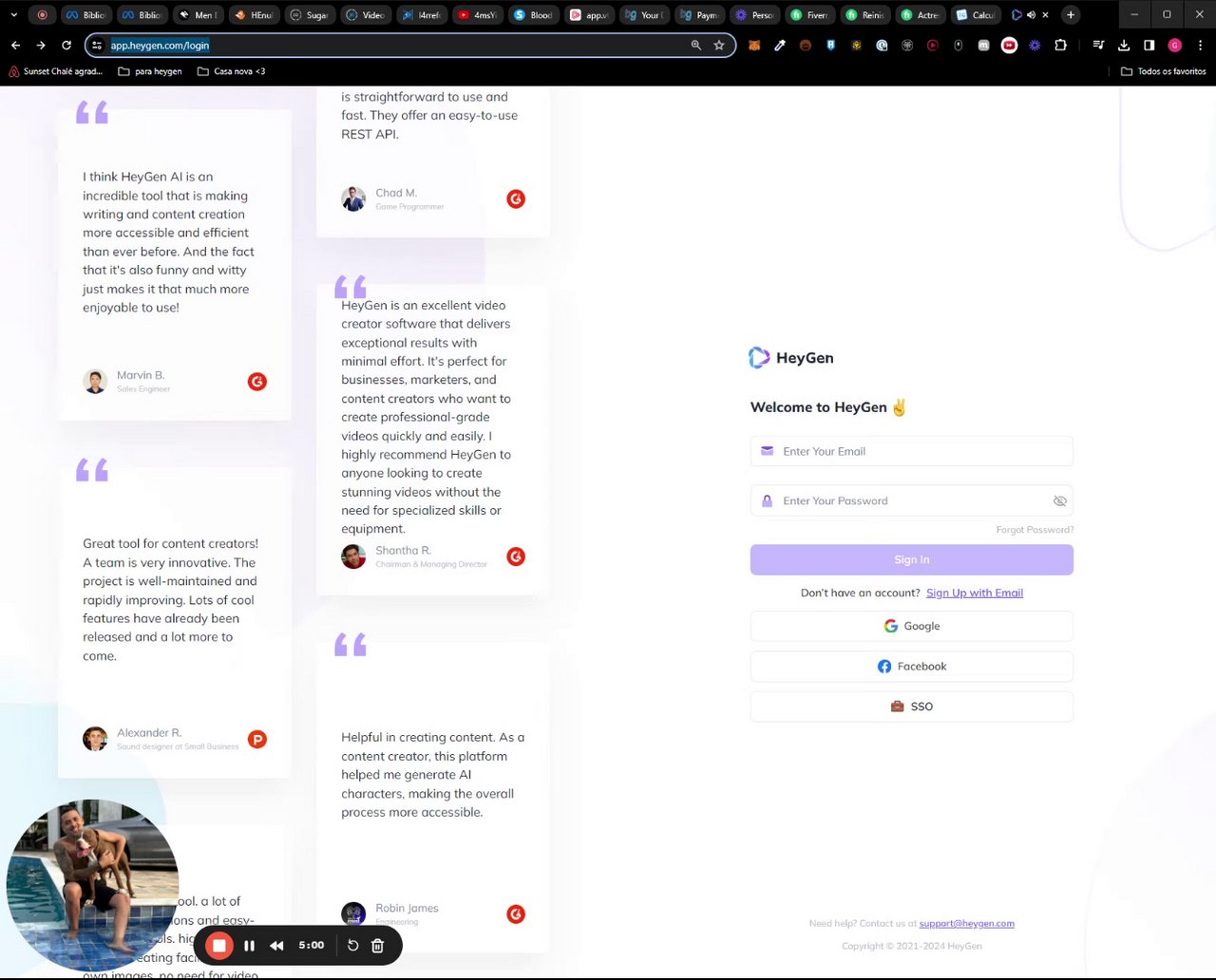This screenshot has width=1216, height=980.
Task: Open the Chrome profile avatar G
Action: pyautogui.click(x=1175, y=45)
